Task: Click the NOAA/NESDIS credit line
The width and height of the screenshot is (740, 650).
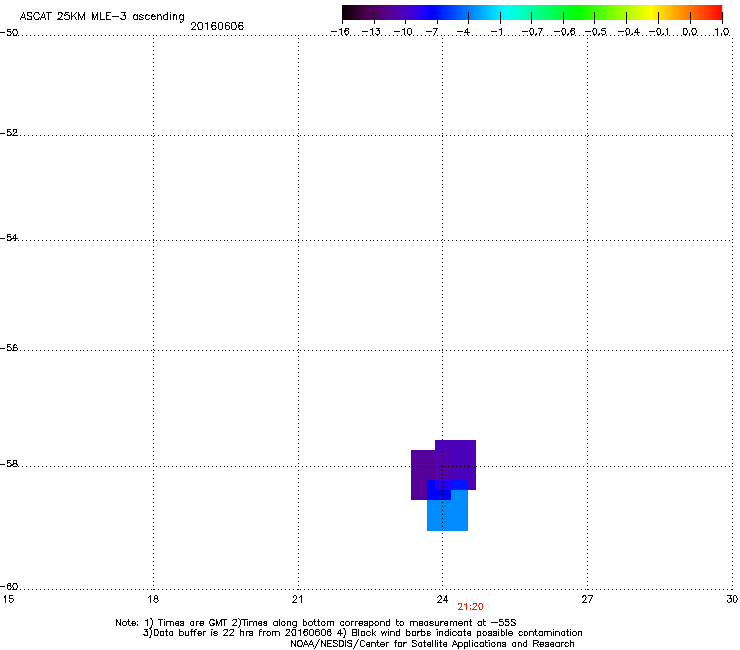Action: click(x=432, y=644)
